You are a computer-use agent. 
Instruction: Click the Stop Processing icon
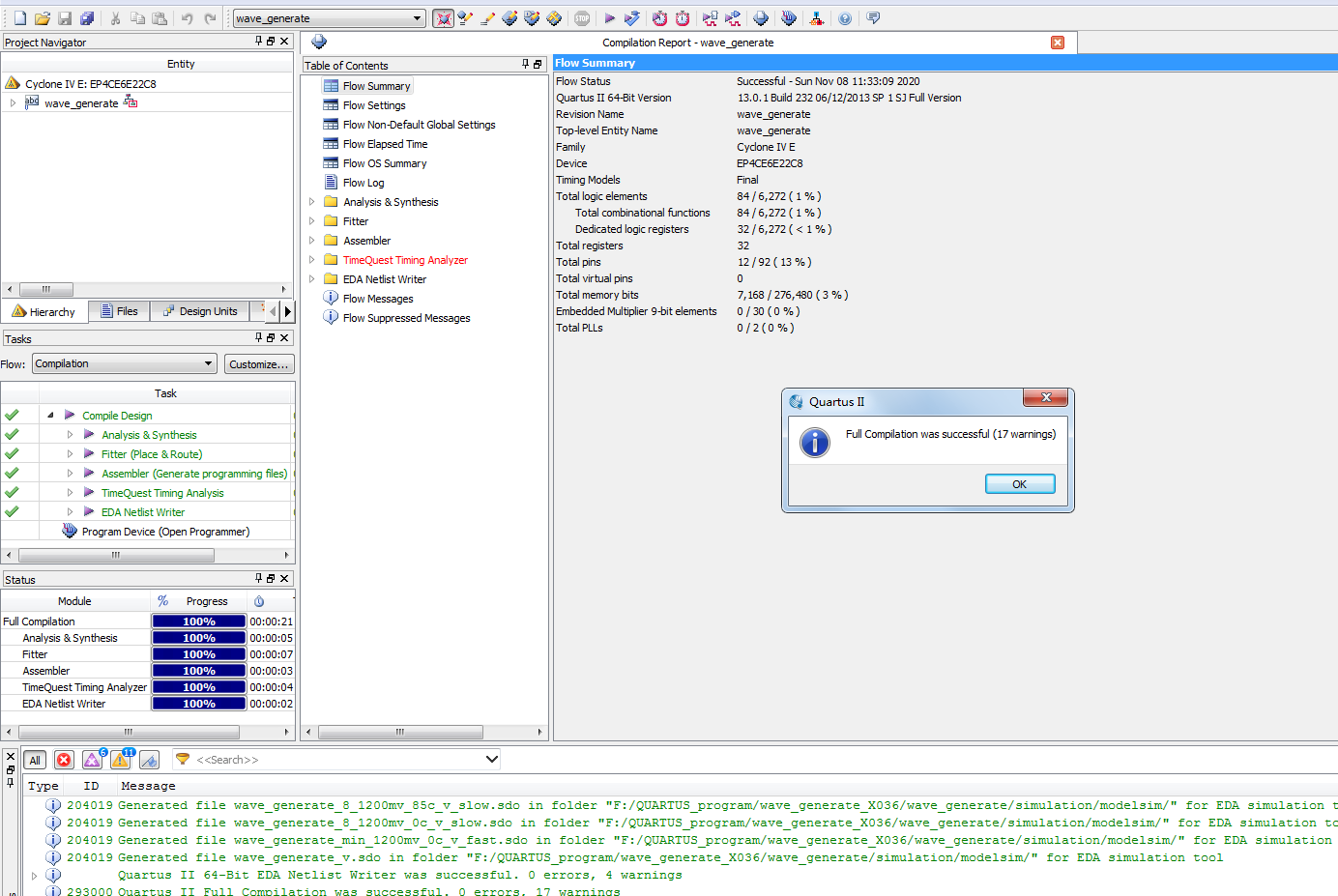(x=582, y=18)
